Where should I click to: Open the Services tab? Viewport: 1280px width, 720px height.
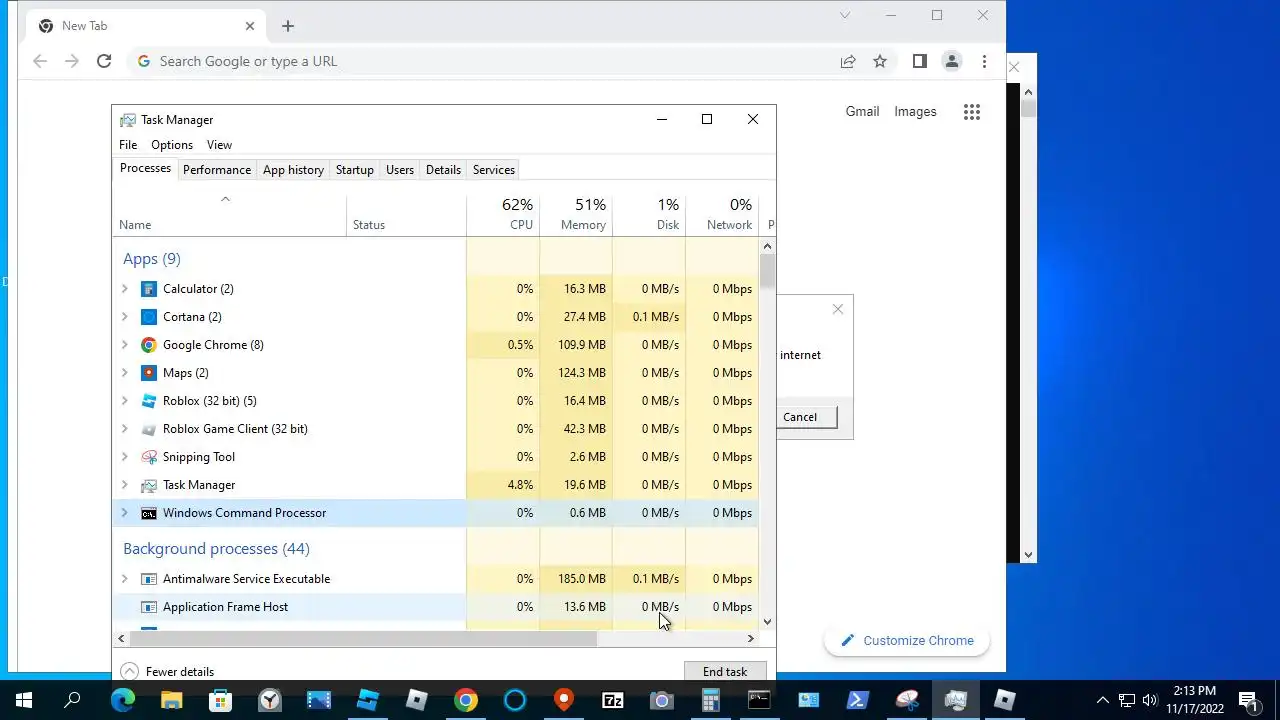pos(494,170)
